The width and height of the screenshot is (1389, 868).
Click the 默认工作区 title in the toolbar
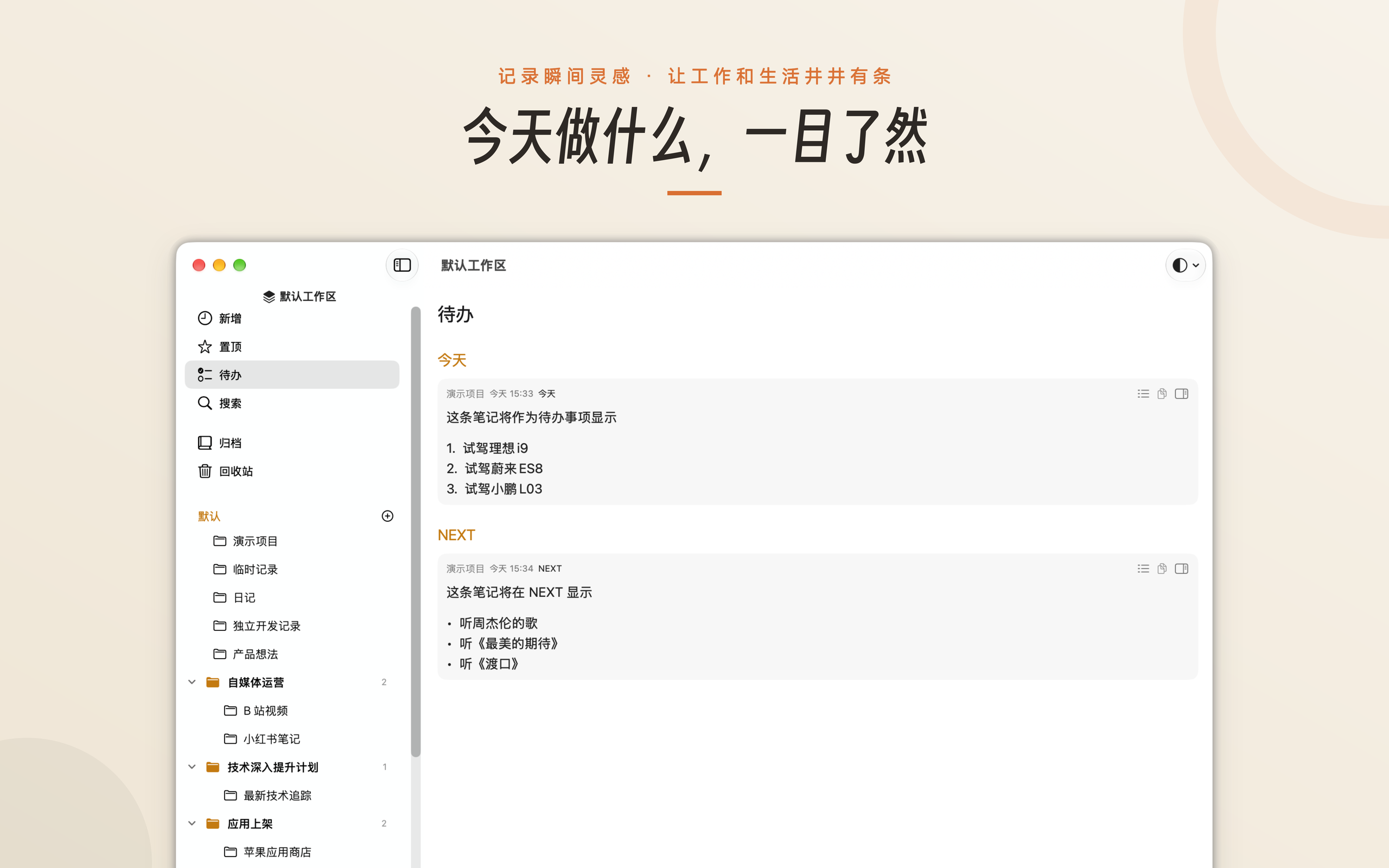473,265
